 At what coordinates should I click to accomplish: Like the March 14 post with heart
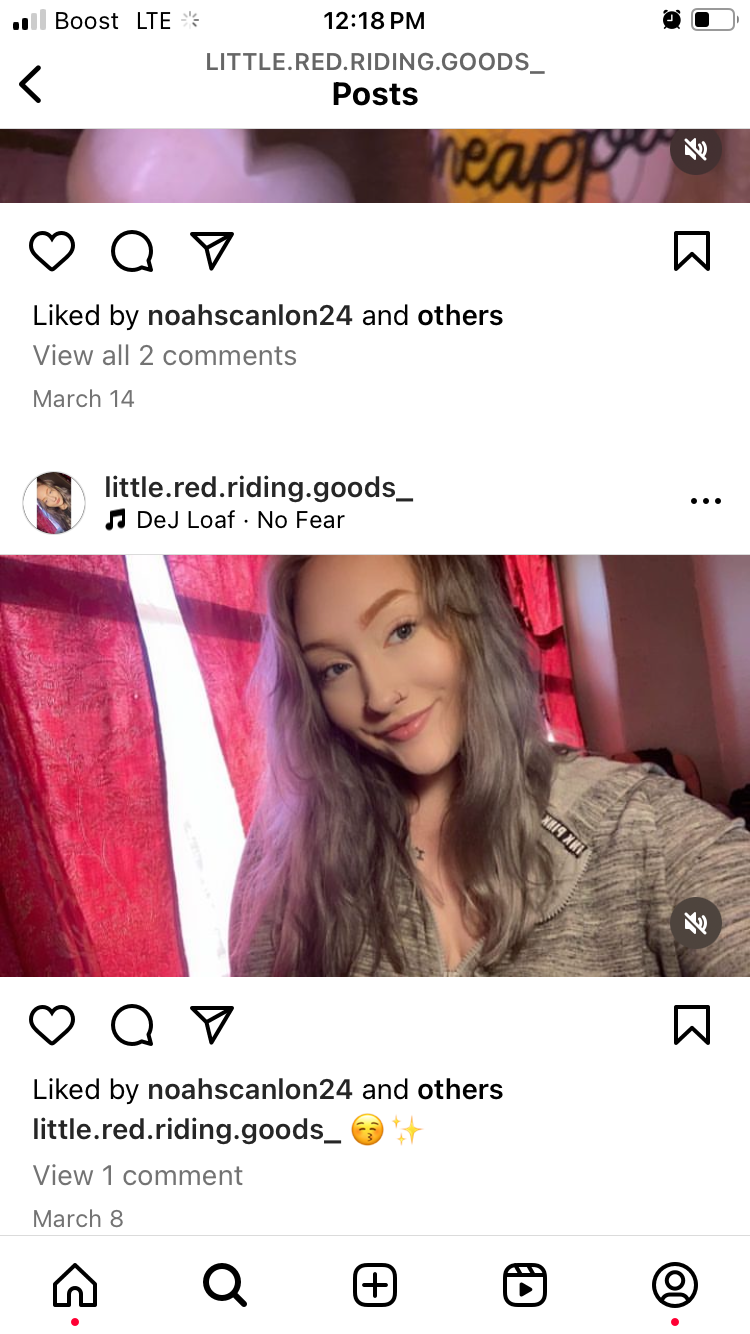pyautogui.click(x=52, y=251)
